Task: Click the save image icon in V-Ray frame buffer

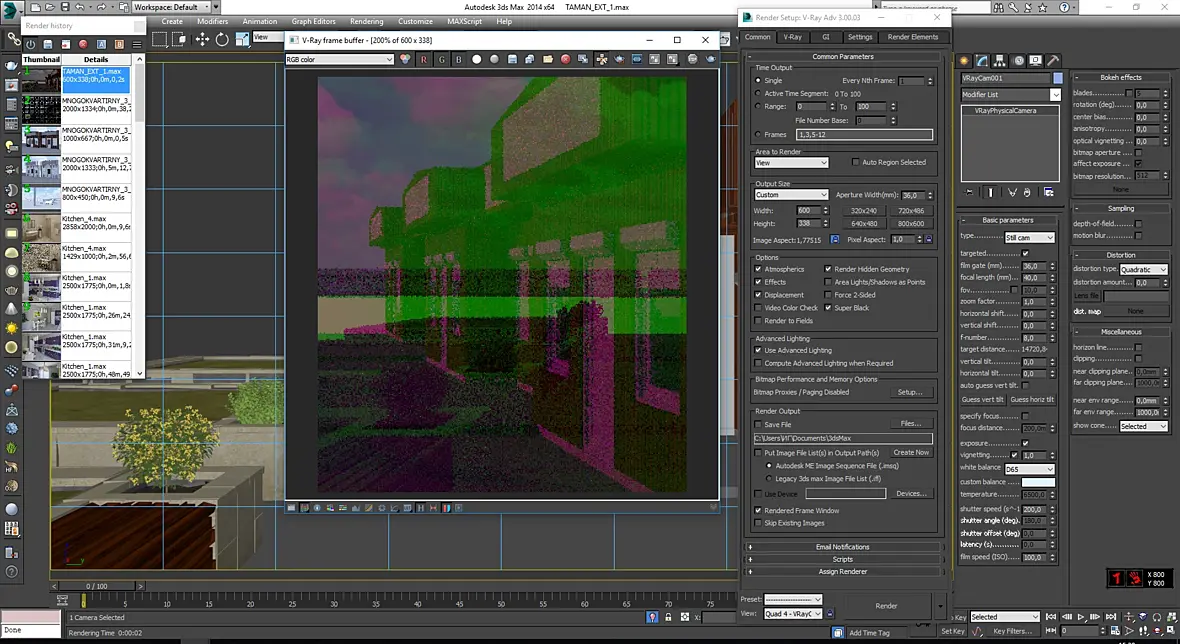Action: pyautogui.click(x=512, y=59)
